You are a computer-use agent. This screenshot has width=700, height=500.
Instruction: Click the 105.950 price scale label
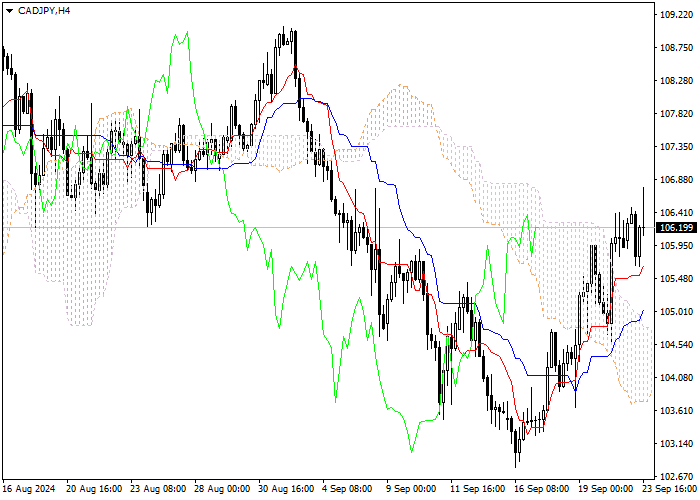(x=676, y=246)
